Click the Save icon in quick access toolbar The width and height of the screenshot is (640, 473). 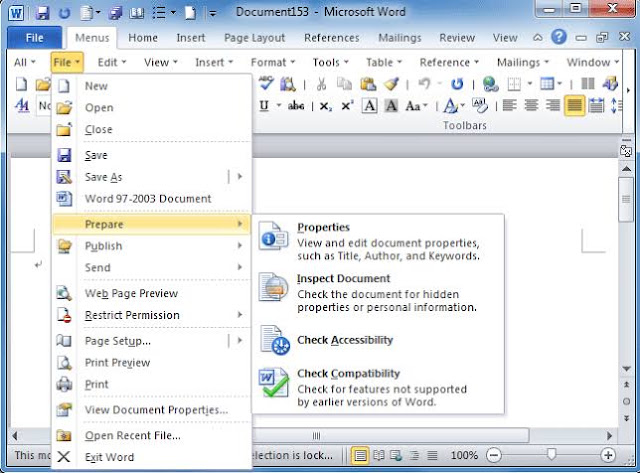(x=42, y=13)
